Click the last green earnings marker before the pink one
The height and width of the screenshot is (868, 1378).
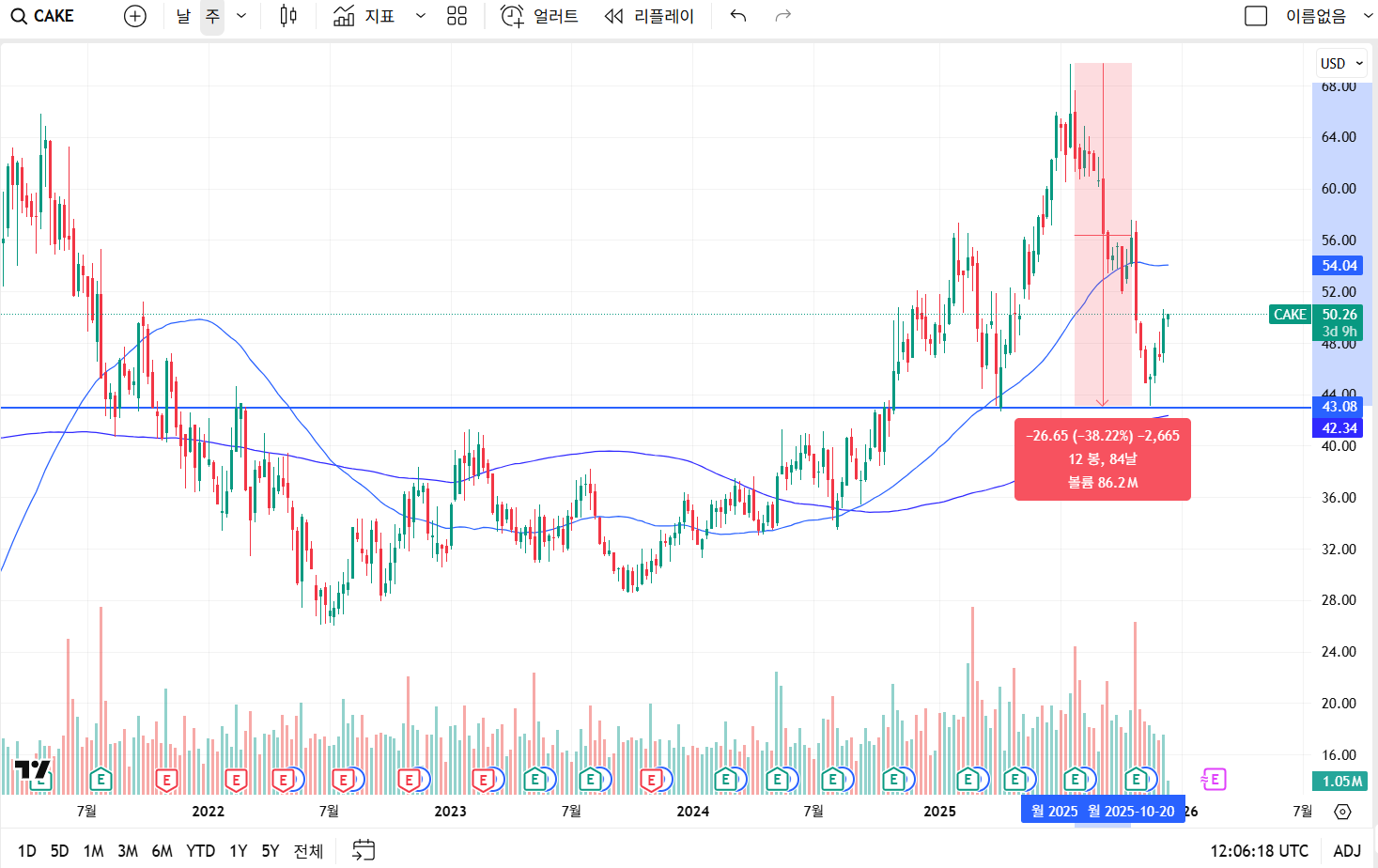tap(1137, 779)
